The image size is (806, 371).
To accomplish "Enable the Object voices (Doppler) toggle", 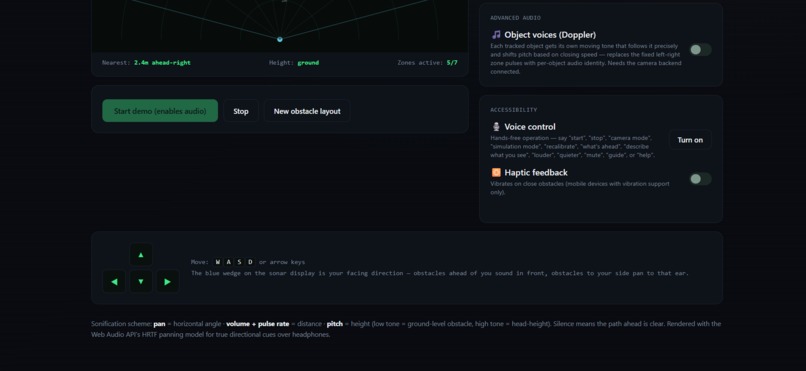I will (700, 50).
